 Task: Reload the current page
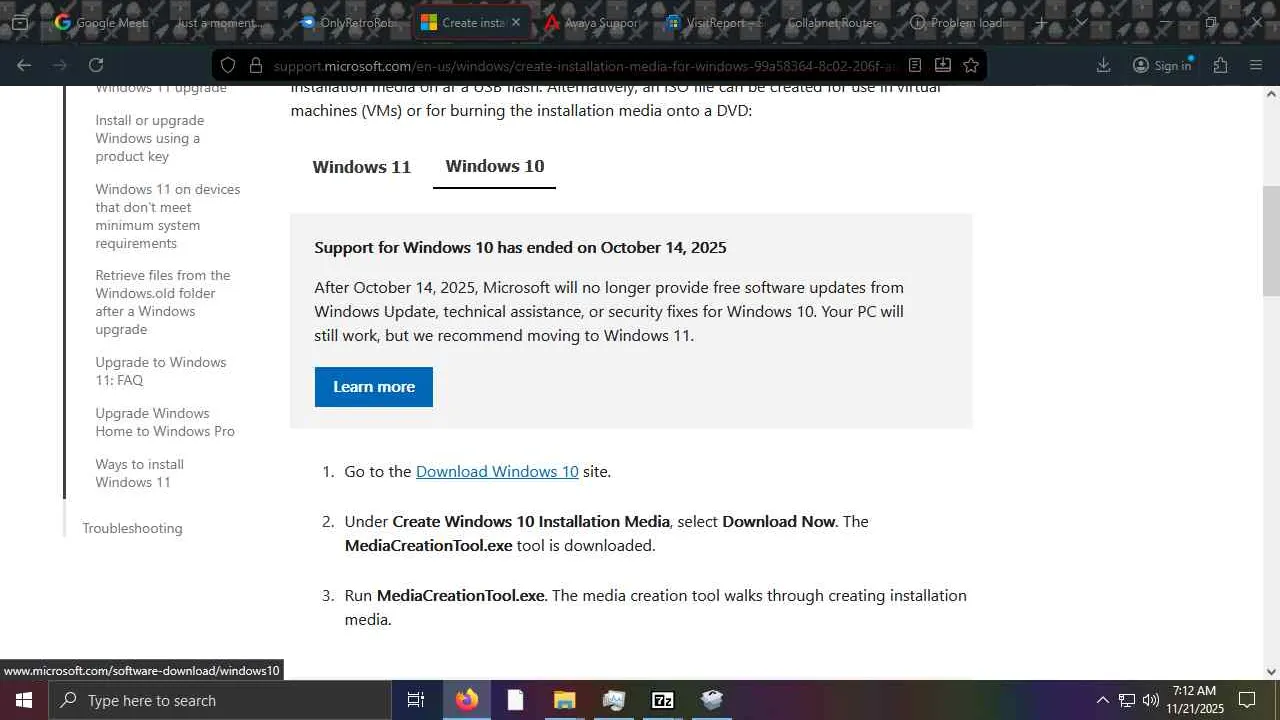96,65
